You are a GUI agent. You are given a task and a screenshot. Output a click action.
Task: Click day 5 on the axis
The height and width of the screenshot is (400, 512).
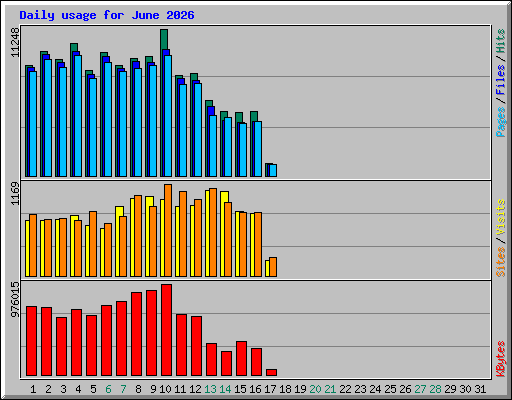coord(93,389)
